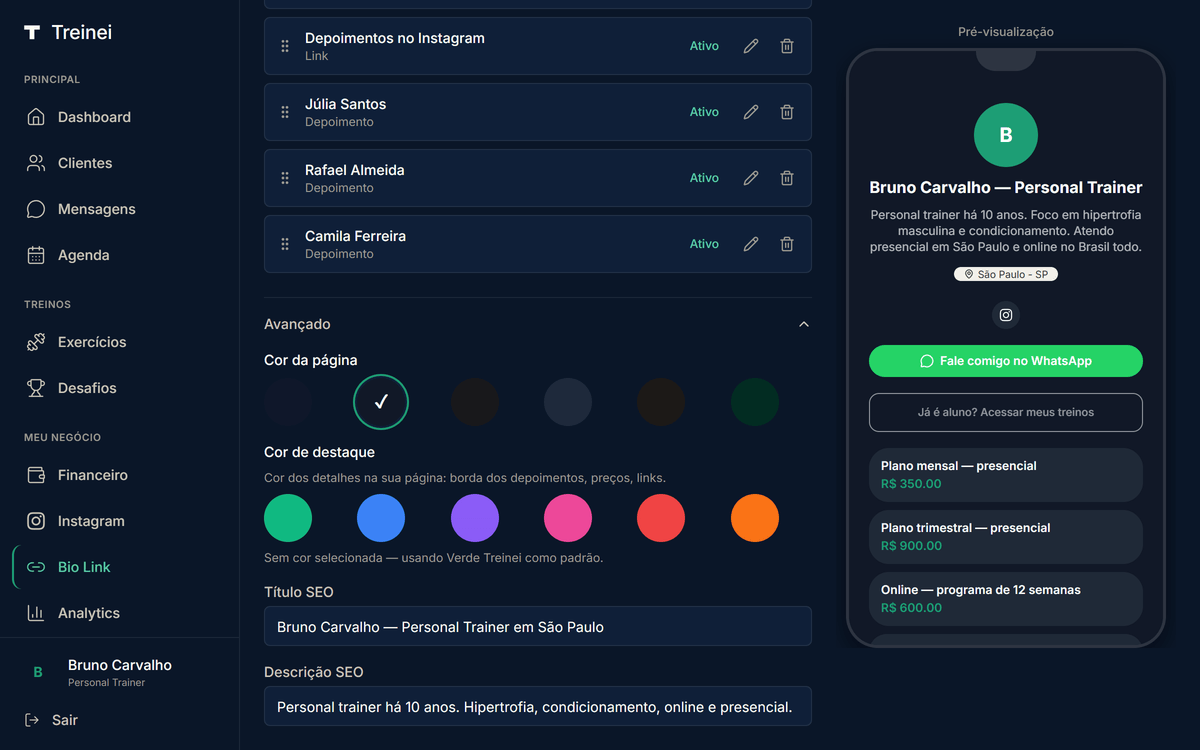Screen dimensions: 1200x750
Task: Click drag handle of Júlia Santos row
Action: (x=285, y=112)
